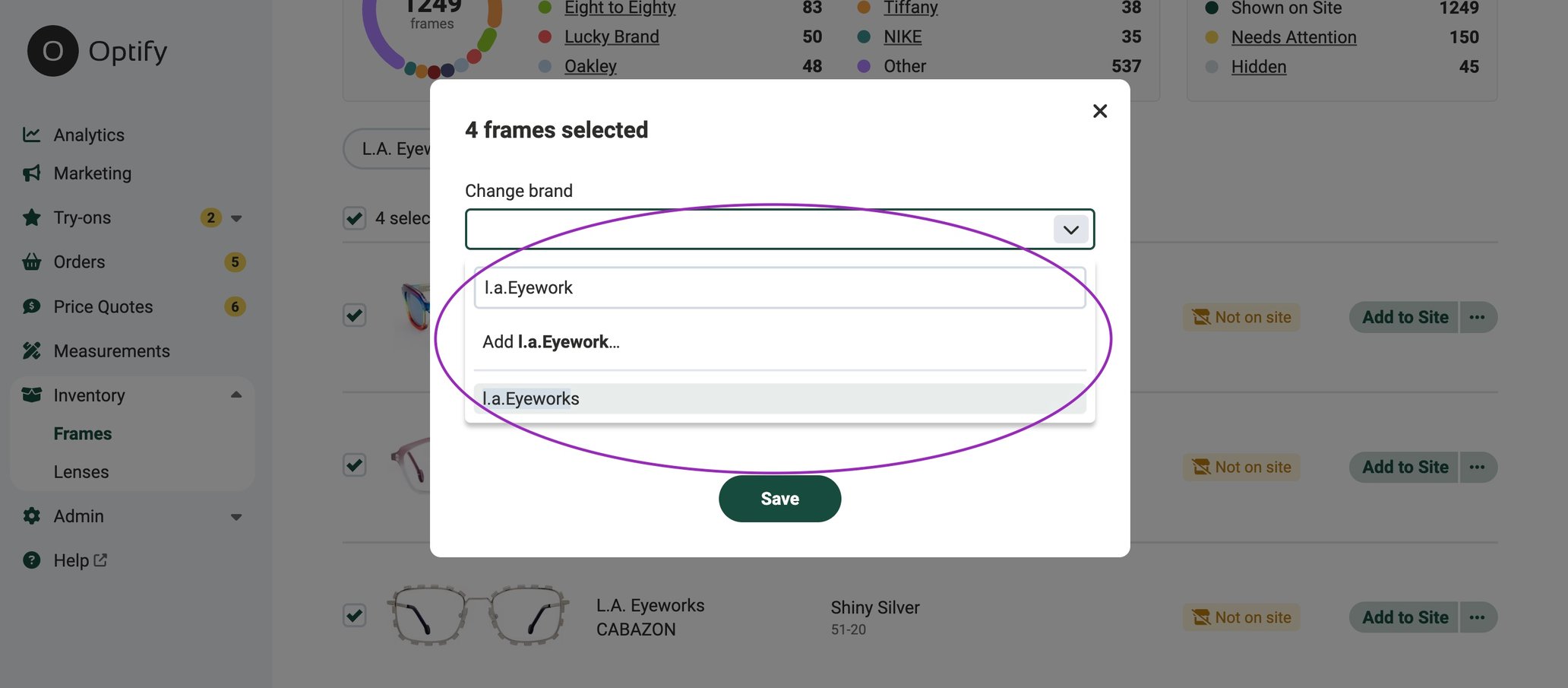
Task: Click the Help question mark icon
Action: click(31, 560)
